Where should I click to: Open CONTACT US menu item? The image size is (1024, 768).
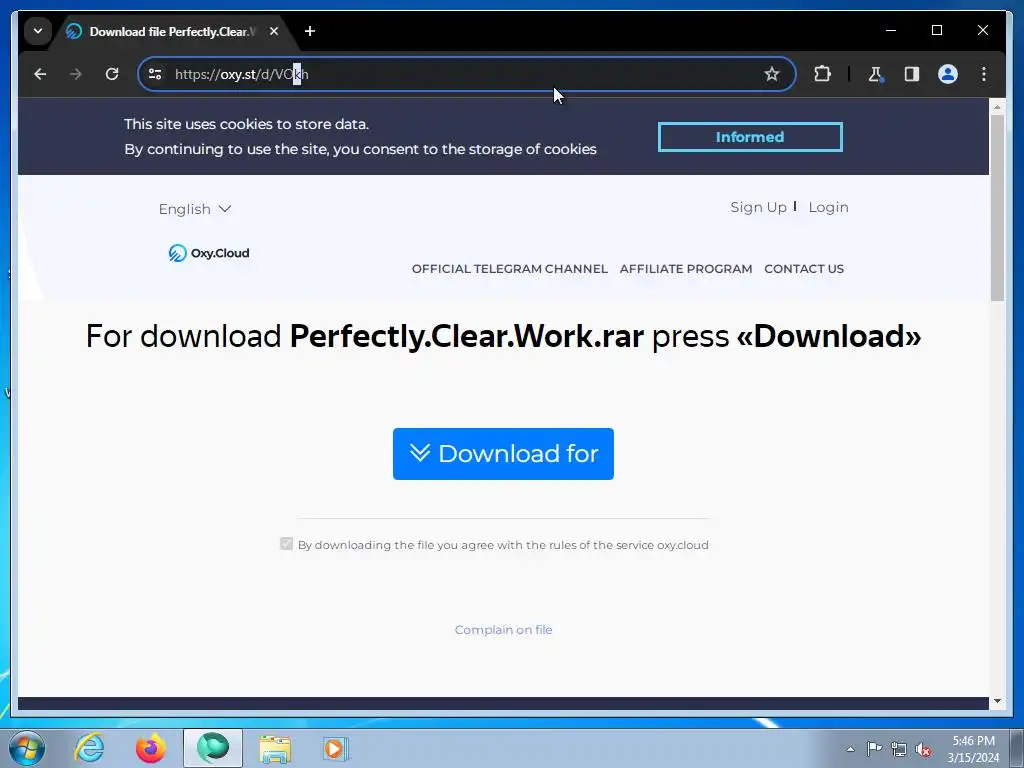[804, 269]
